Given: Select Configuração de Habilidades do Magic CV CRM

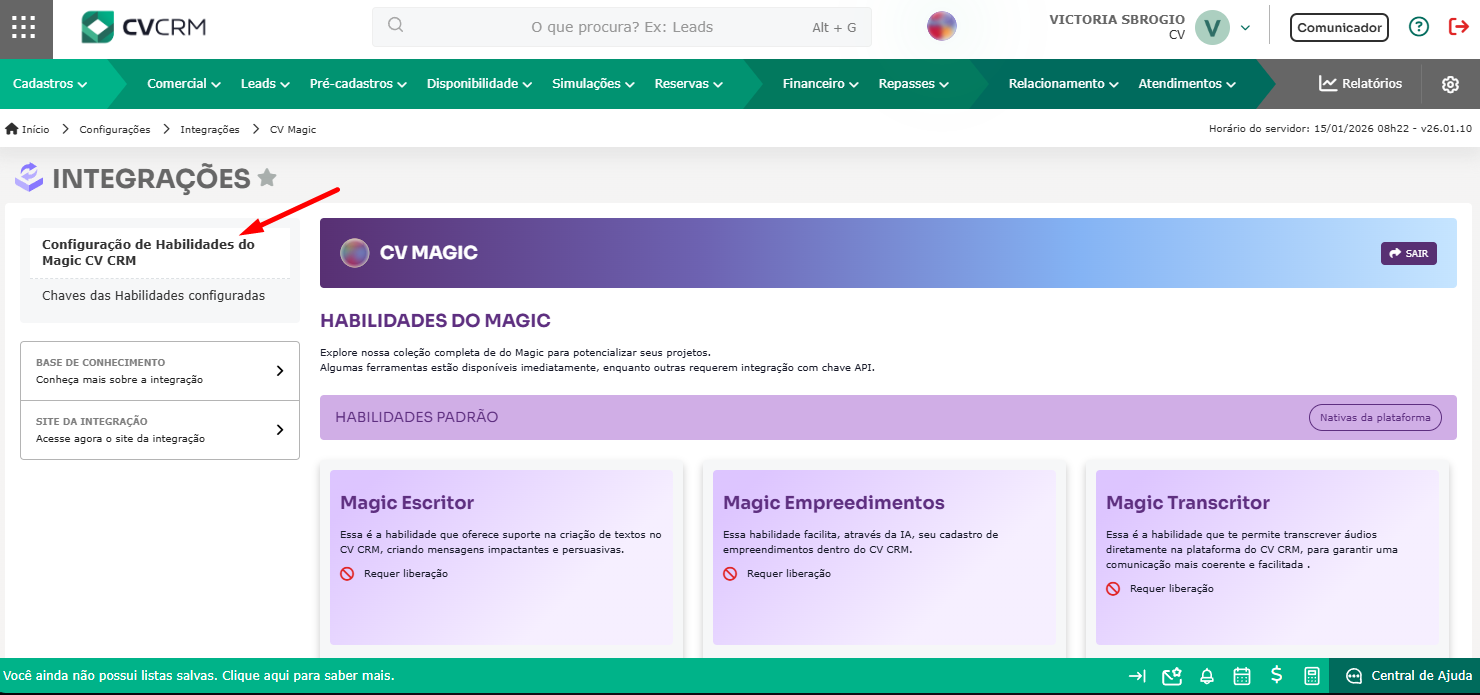Looking at the screenshot, I should pos(160,252).
